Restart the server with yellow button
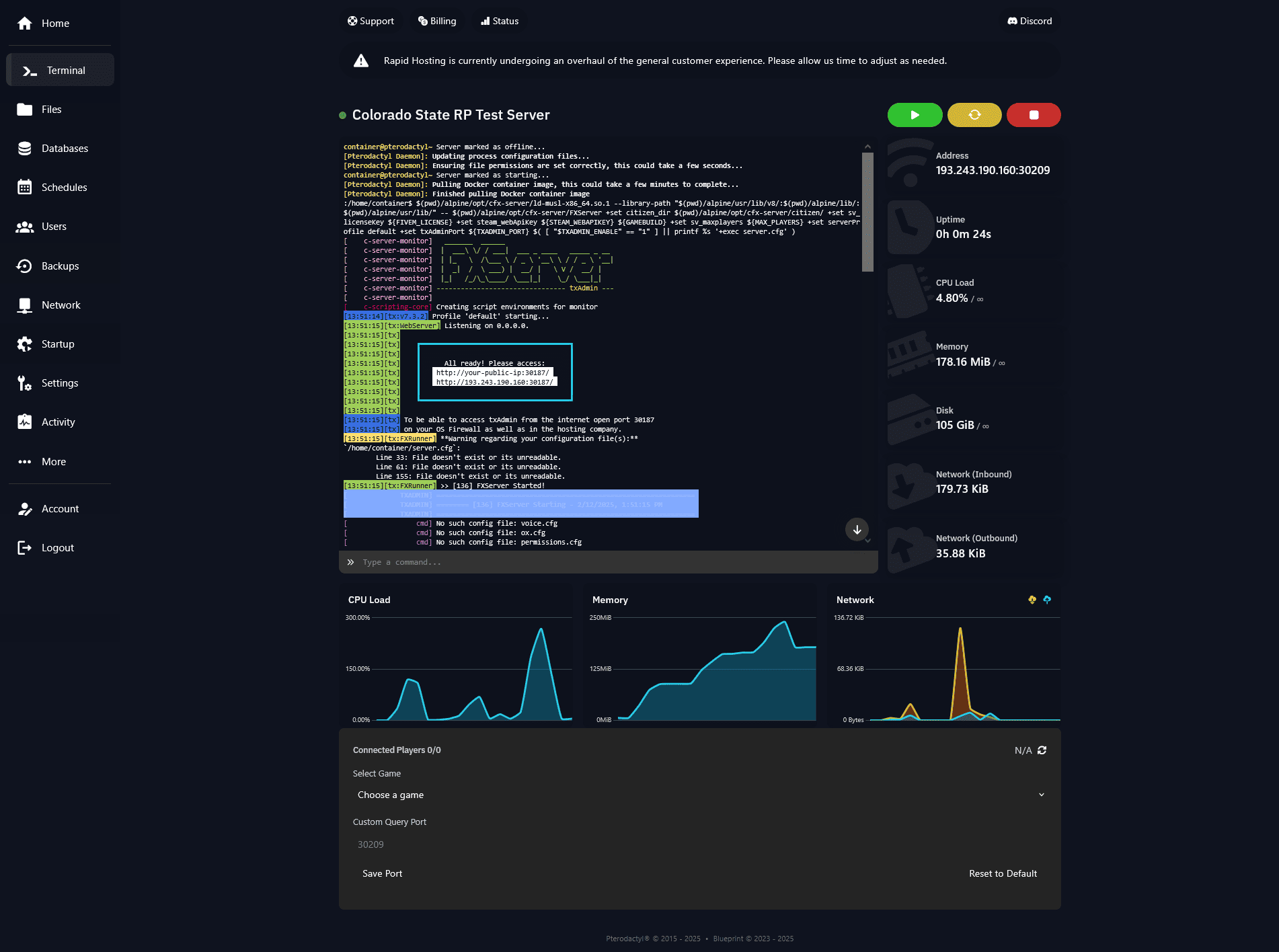 tap(974, 115)
